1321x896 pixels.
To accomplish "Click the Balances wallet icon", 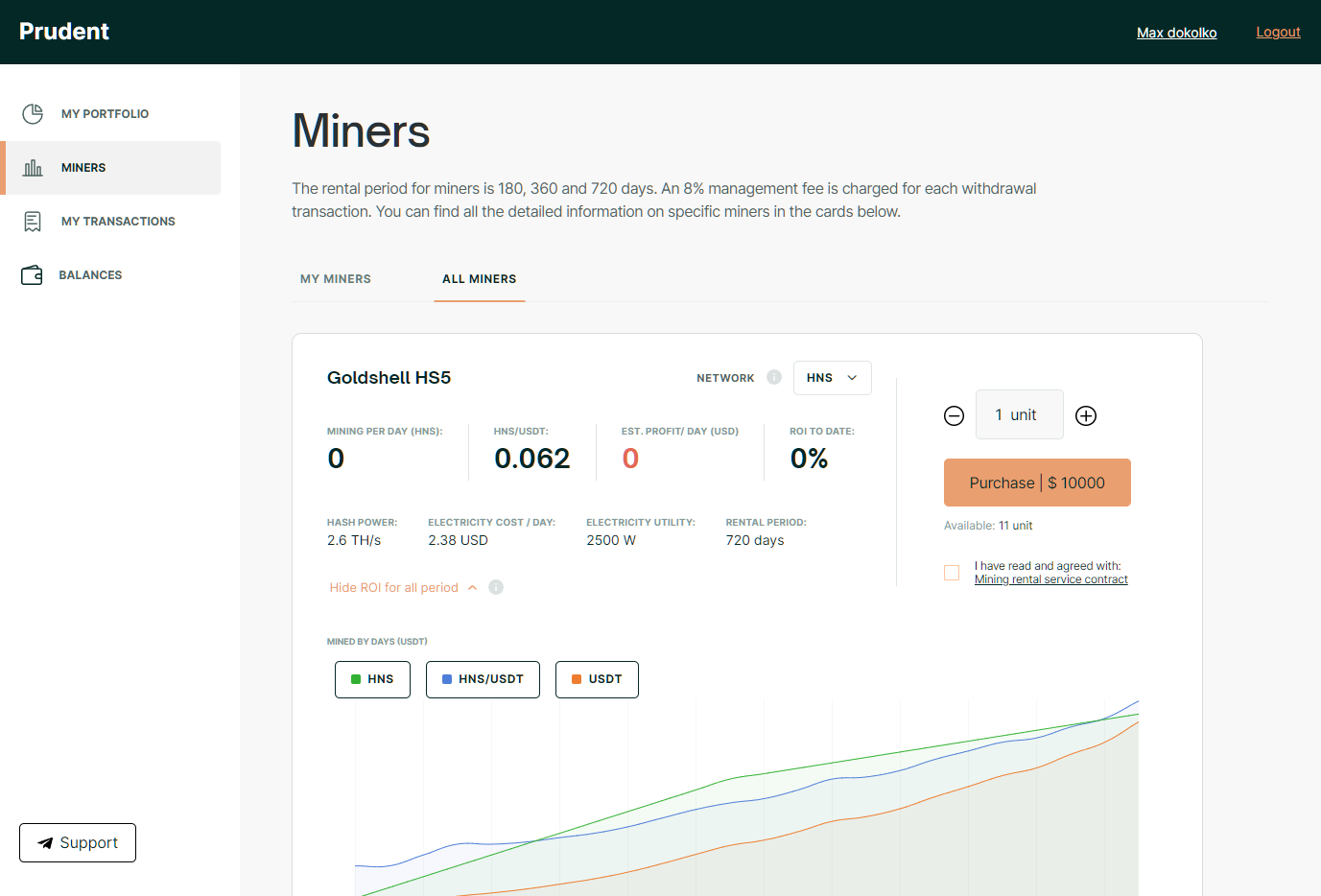I will click(x=32, y=275).
